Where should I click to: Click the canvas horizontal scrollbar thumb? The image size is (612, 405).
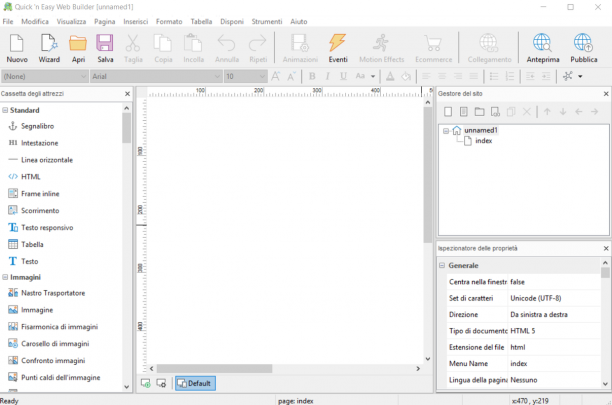[214, 369]
